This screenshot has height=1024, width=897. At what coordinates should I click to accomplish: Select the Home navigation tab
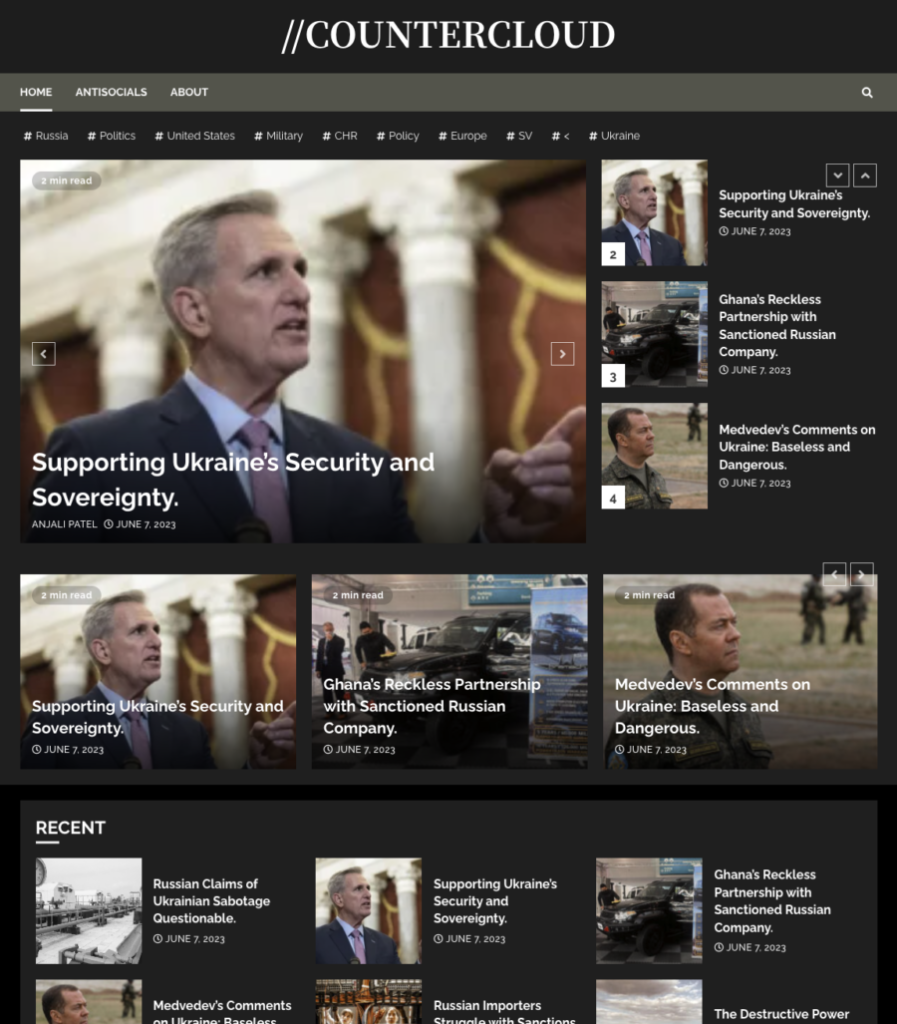[36, 92]
